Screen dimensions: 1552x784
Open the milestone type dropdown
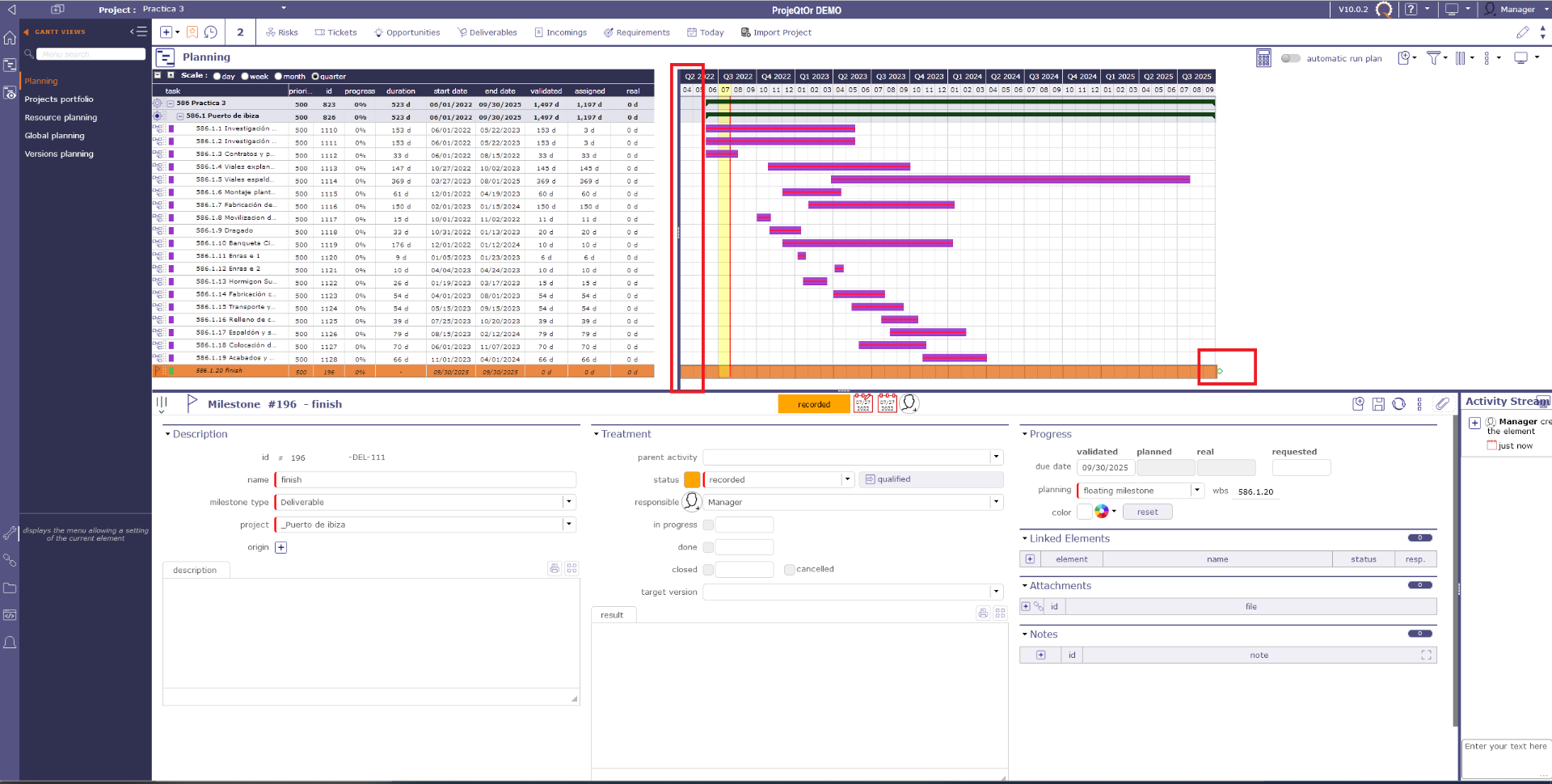tap(569, 502)
